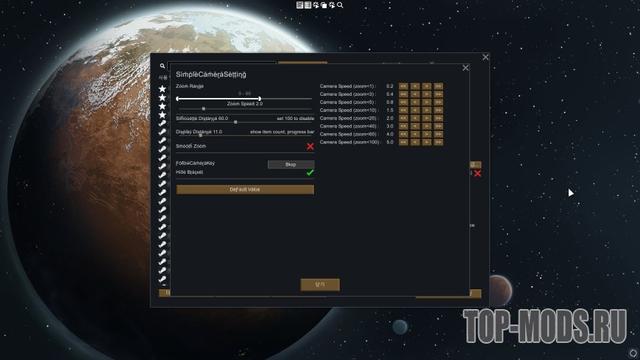
Task: Click the bottom center close button of dialog
Action: point(320,284)
